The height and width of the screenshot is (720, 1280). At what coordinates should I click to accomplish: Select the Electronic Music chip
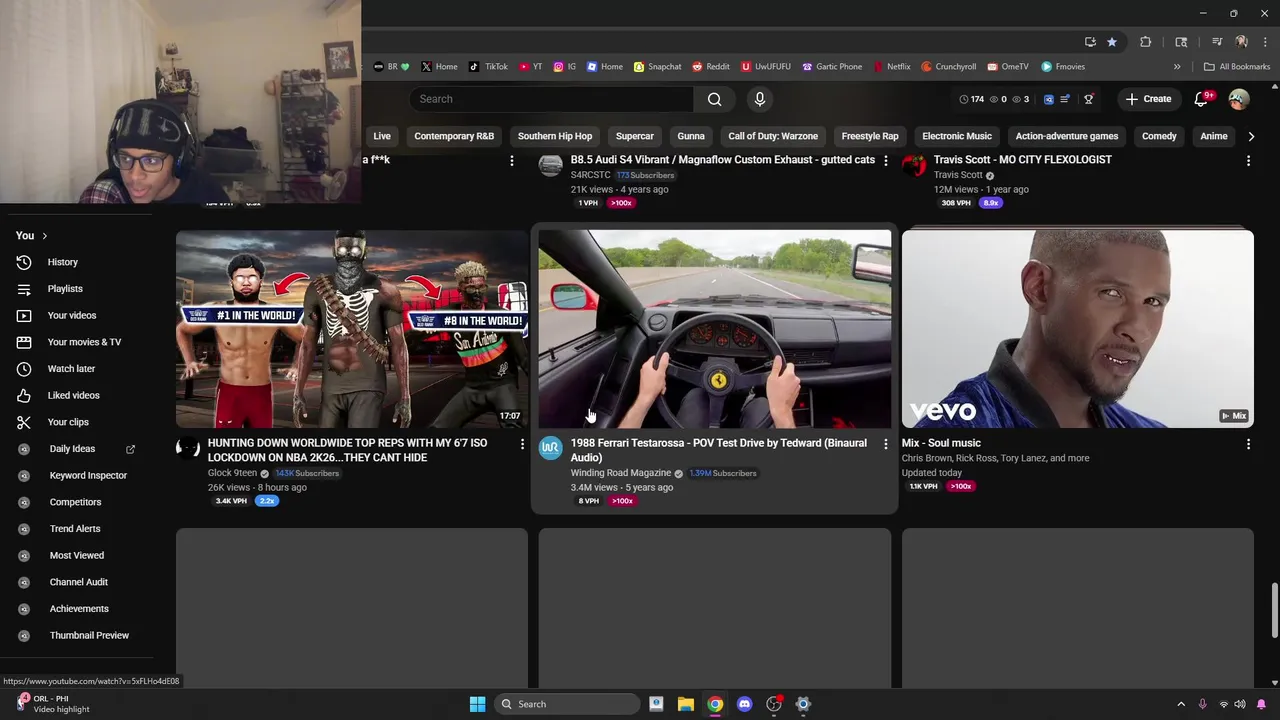(957, 136)
